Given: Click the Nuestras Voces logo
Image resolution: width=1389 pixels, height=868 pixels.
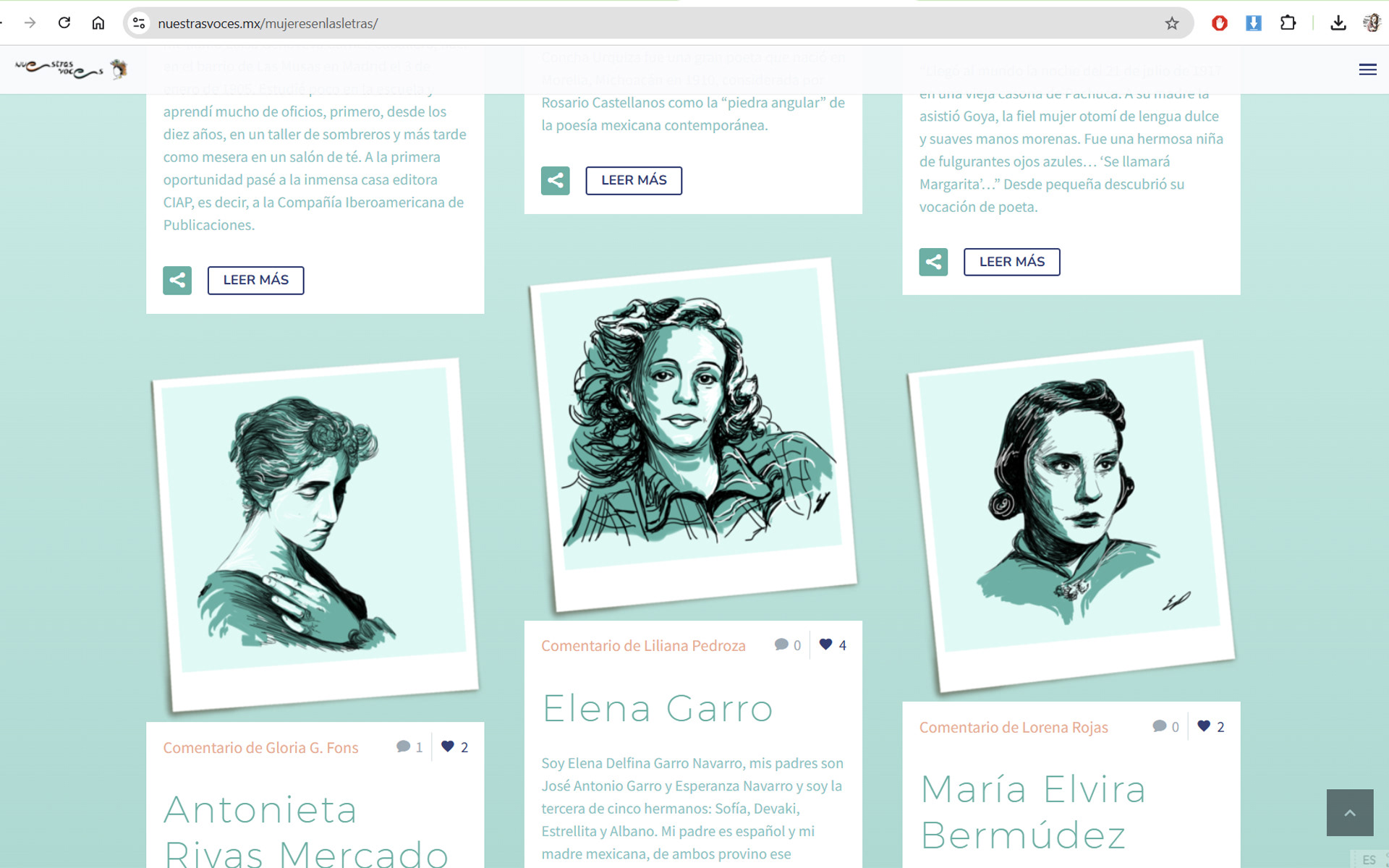Looking at the screenshot, I should (72, 69).
